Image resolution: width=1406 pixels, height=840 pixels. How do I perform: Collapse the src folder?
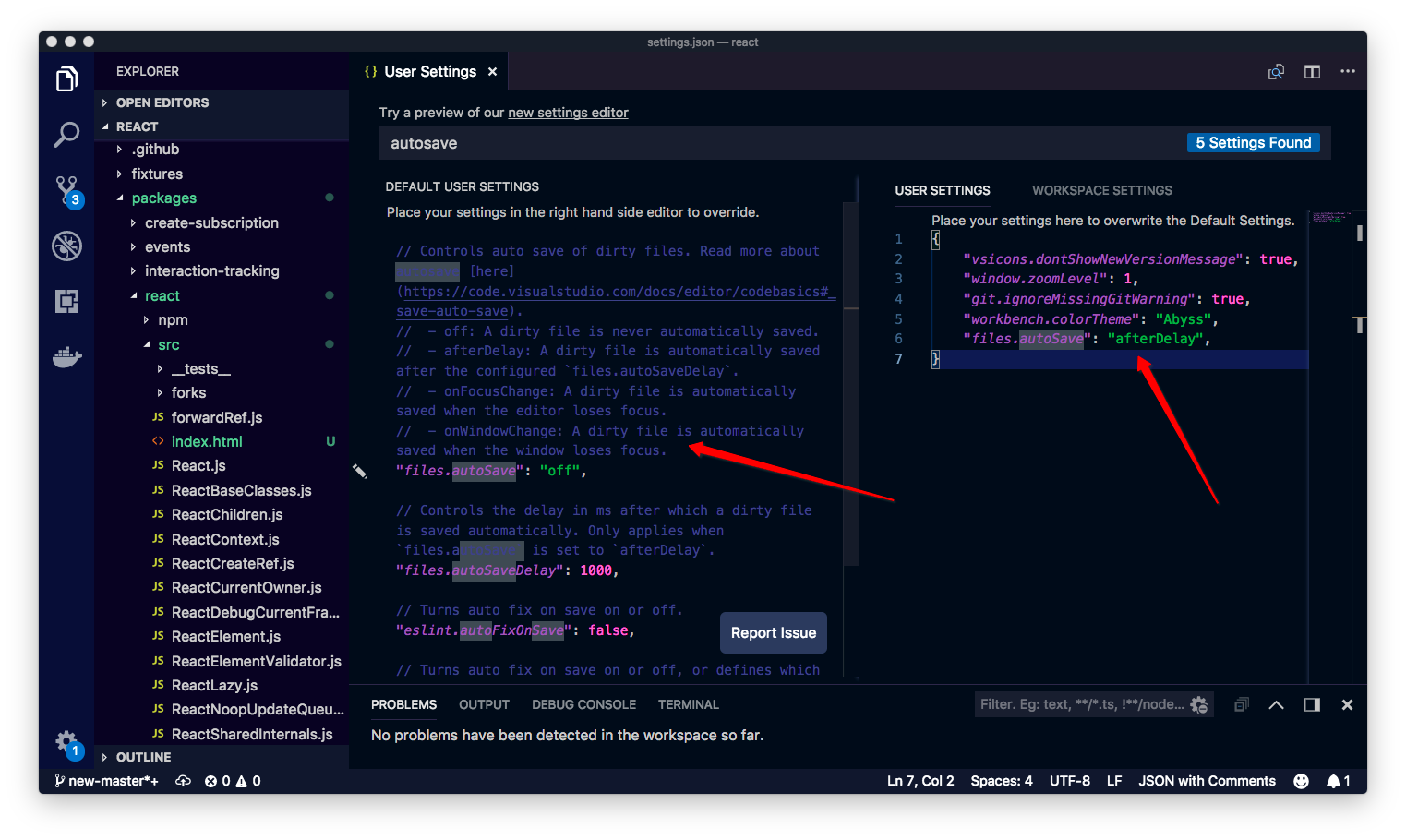pyautogui.click(x=169, y=344)
